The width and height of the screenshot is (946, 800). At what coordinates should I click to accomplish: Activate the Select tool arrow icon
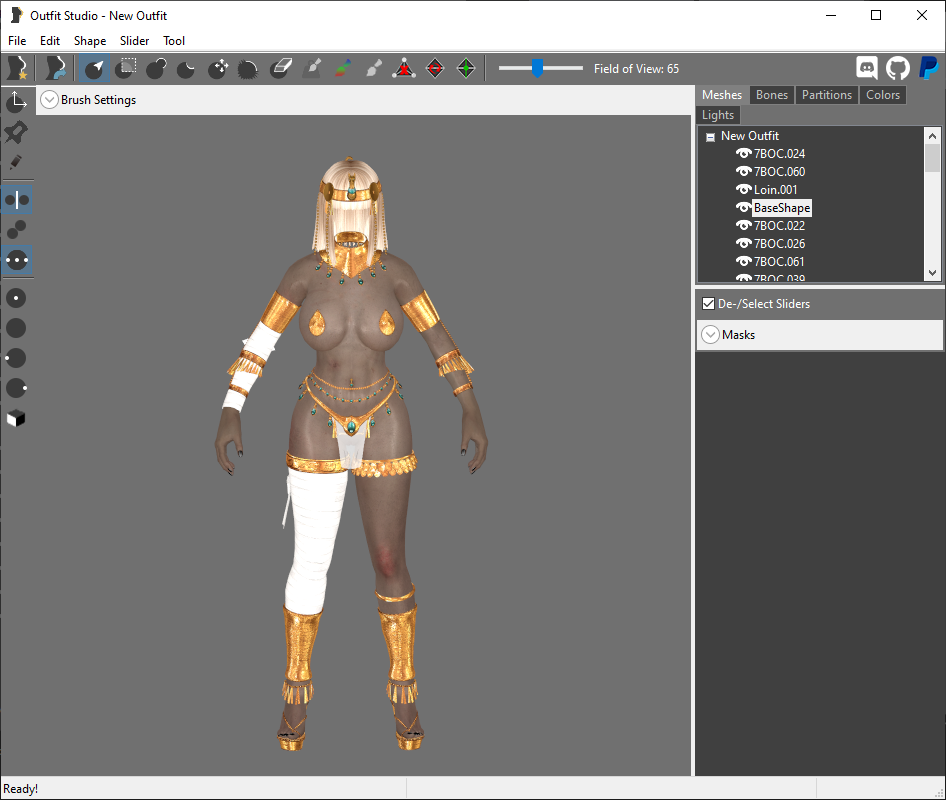coord(95,68)
